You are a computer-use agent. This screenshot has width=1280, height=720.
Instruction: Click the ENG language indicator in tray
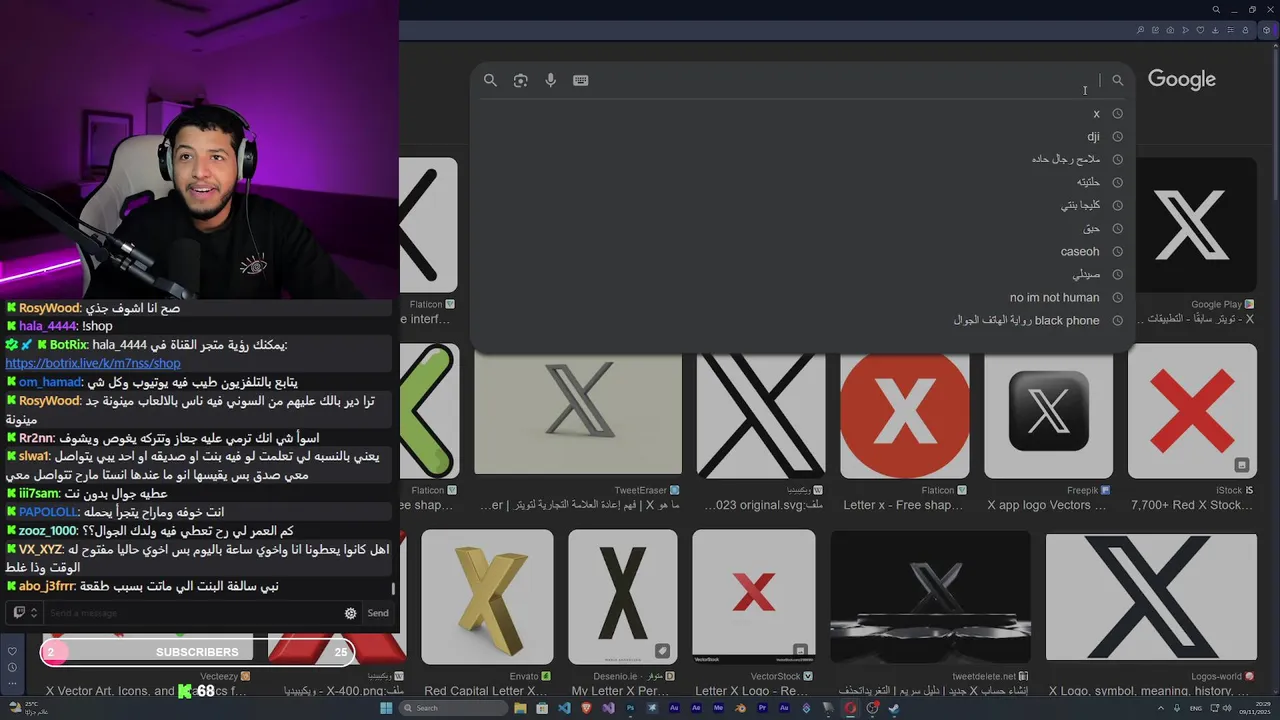(x=1196, y=708)
